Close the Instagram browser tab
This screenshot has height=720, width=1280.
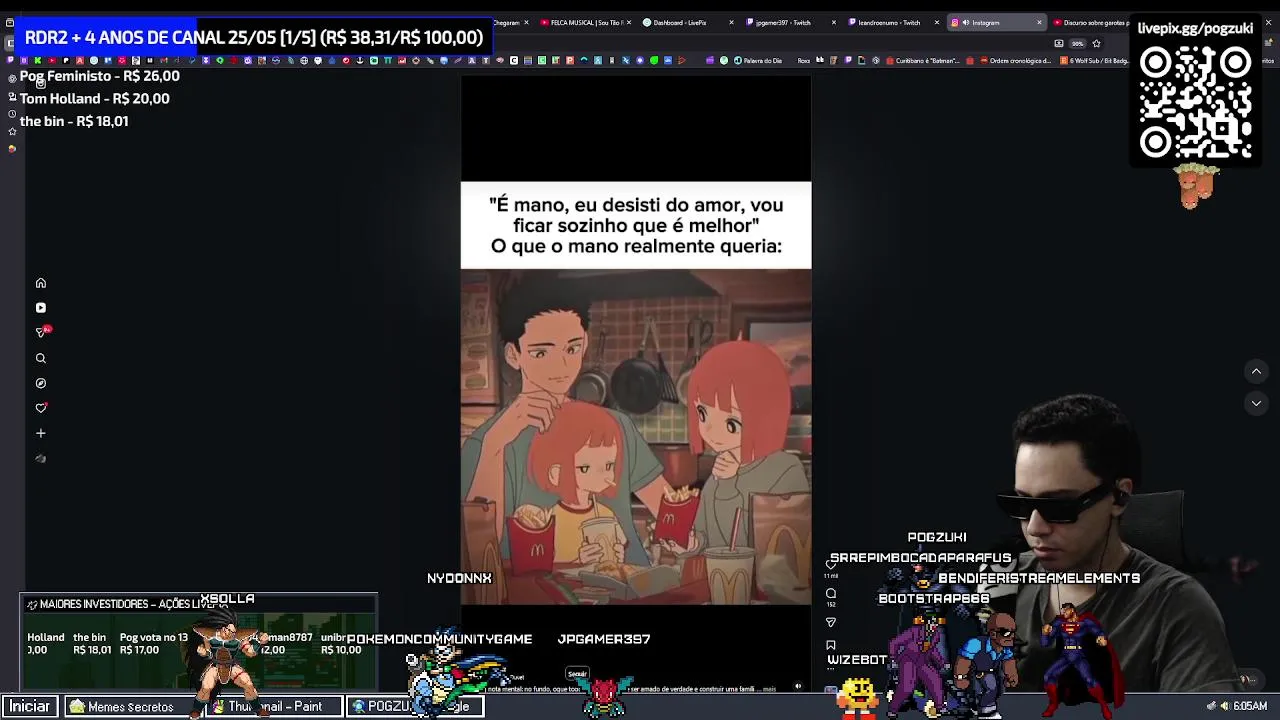point(1039,22)
